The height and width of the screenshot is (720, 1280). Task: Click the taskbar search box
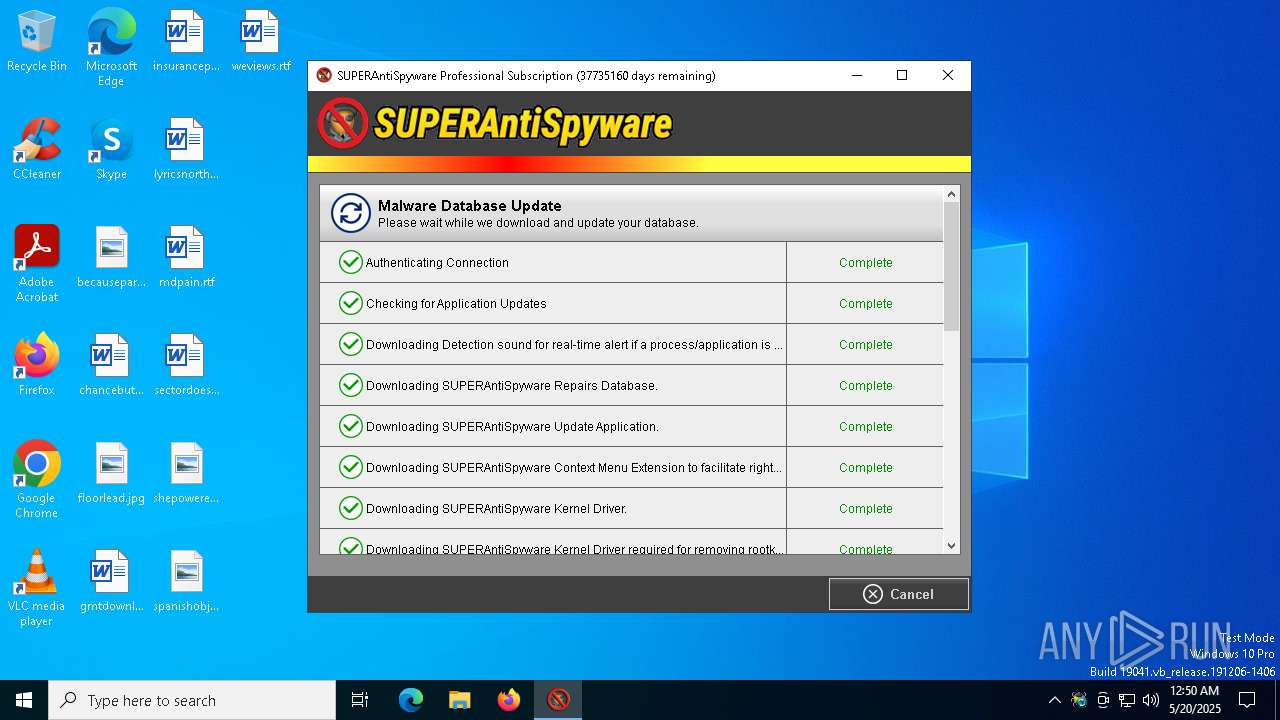point(192,700)
